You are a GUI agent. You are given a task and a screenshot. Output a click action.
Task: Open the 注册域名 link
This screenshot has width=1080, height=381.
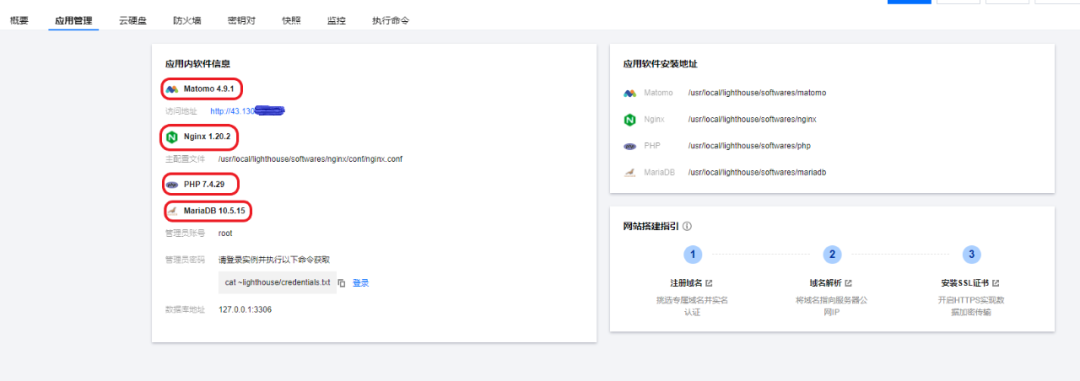tap(686, 283)
